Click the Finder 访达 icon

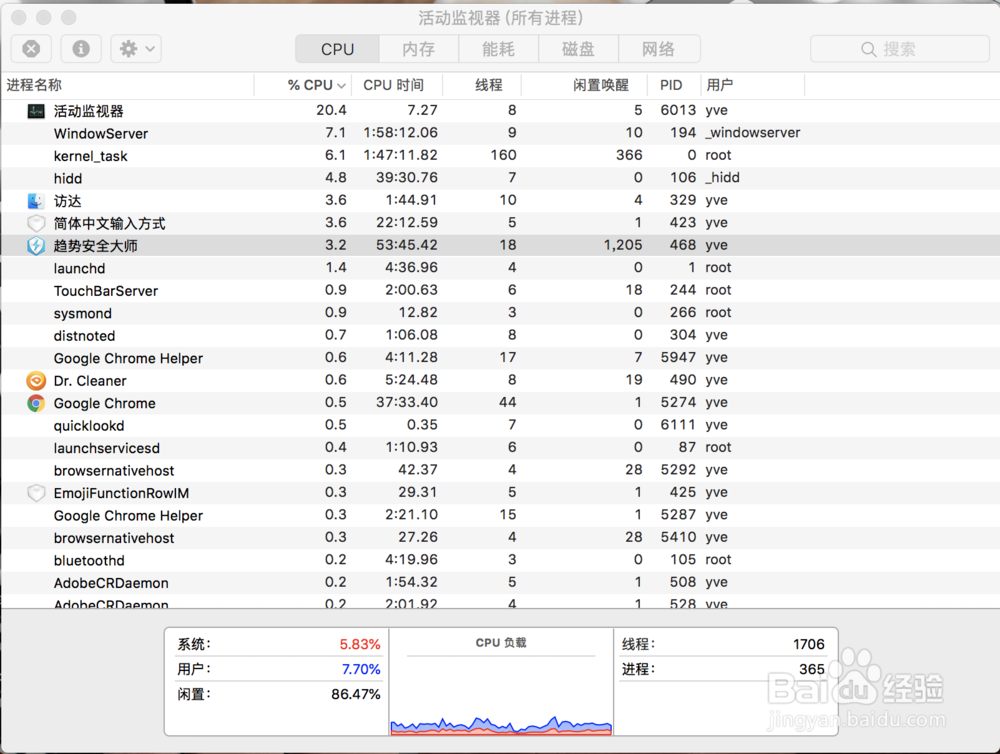[x=36, y=201]
